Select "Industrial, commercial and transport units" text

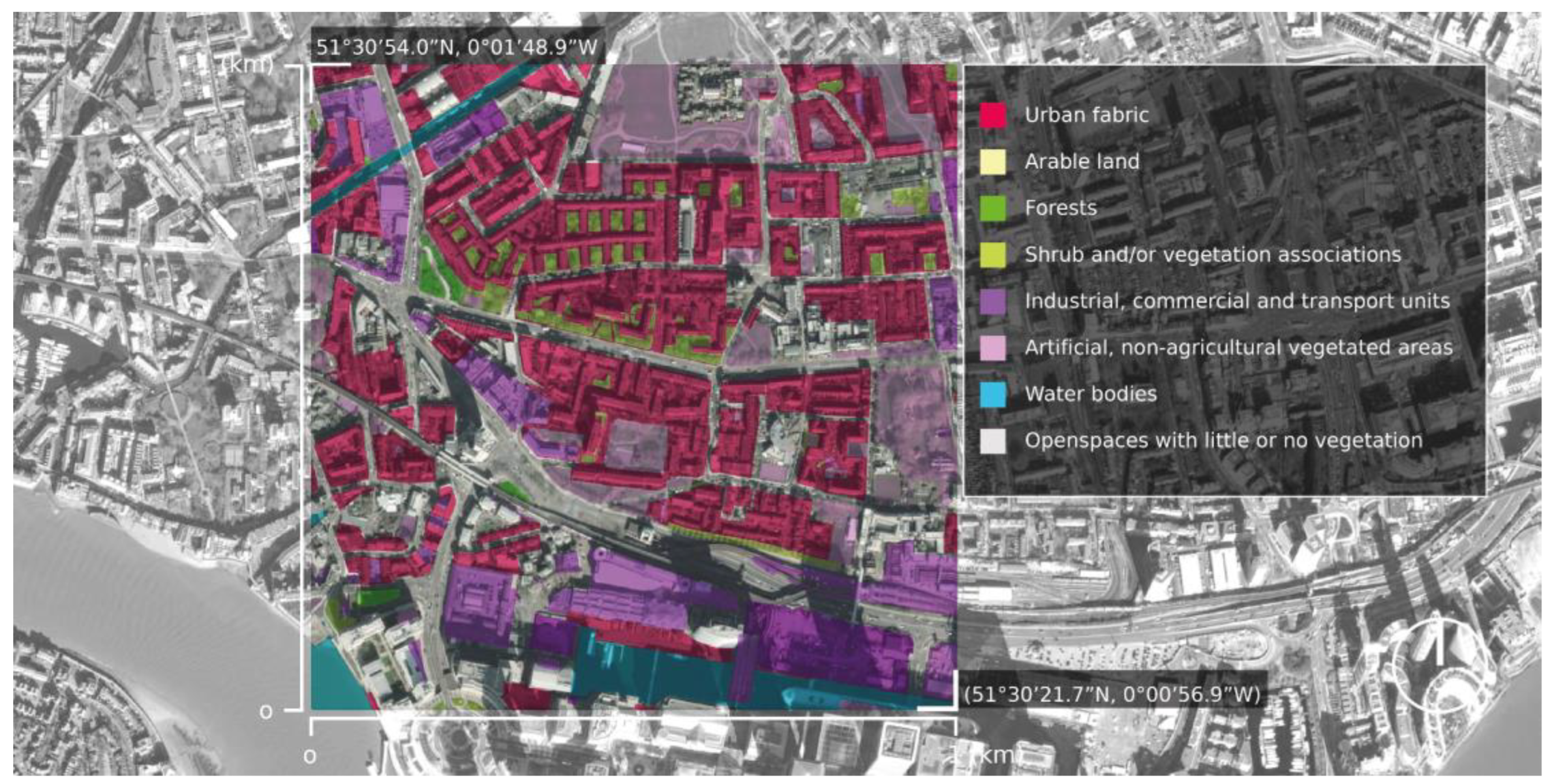[x=1237, y=302]
